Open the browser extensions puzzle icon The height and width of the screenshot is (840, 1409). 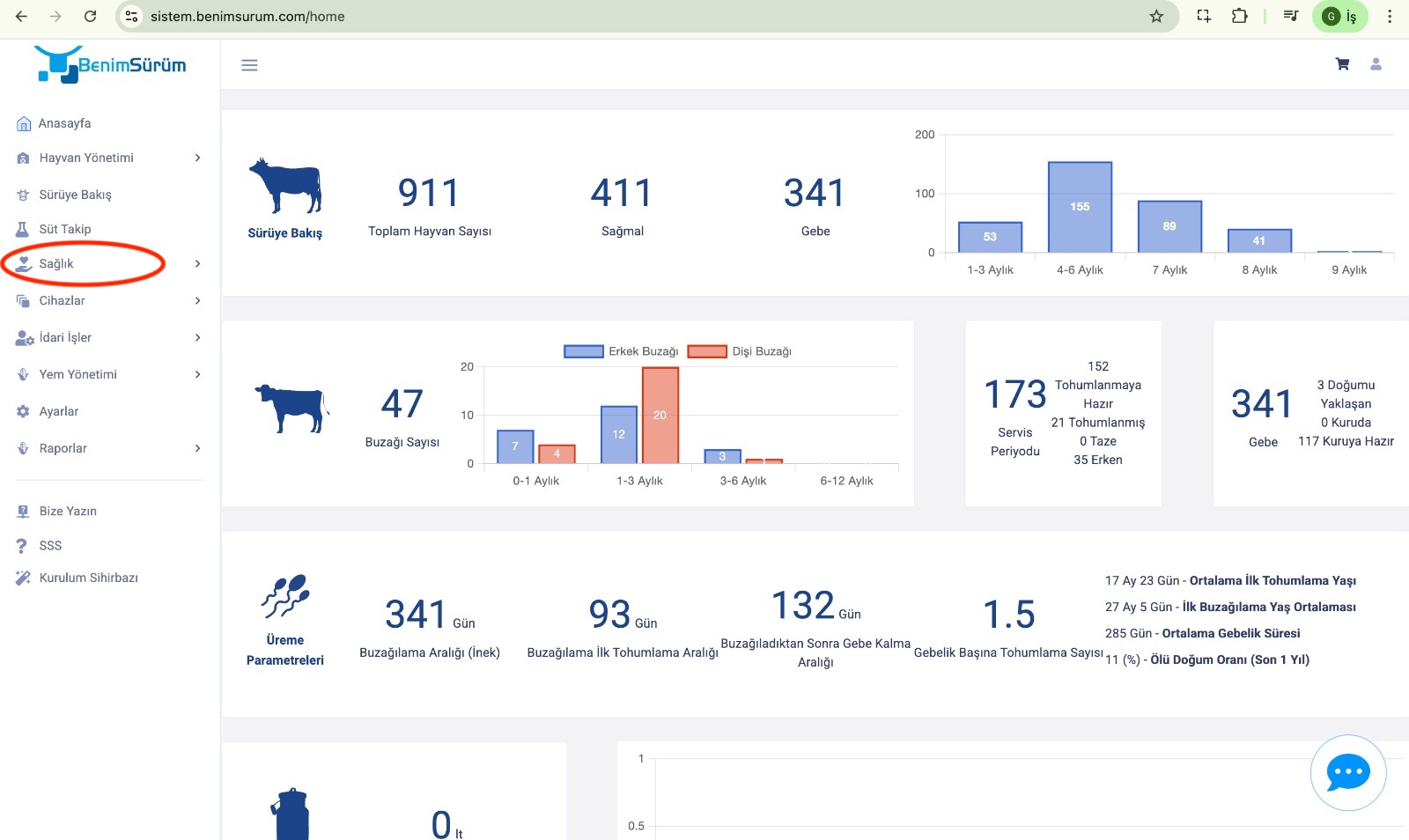pyautogui.click(x=1240, y=16)
